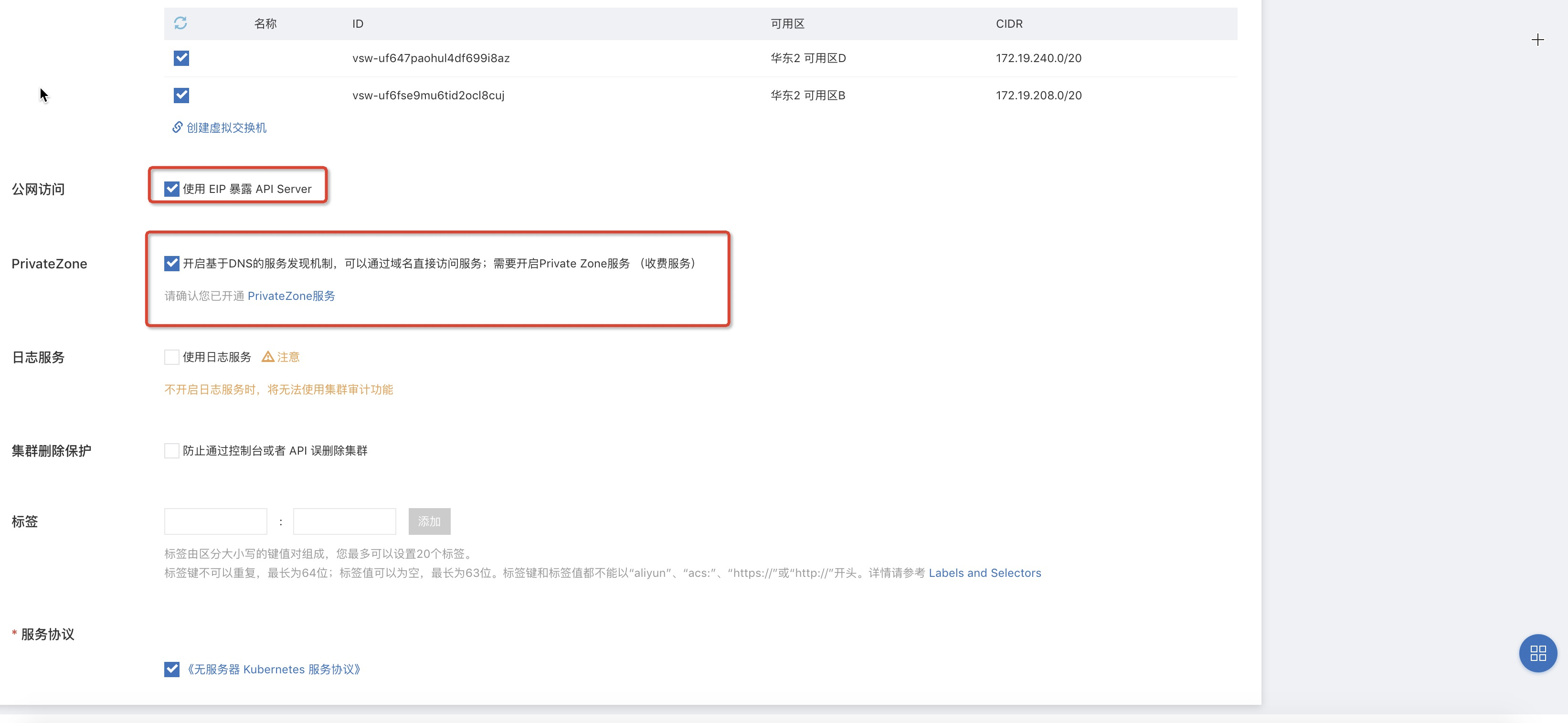1568x723 pixels.
Task: Open 创建虚拟交换机 link
Action: pyautogui.click(x=226, y=127)
